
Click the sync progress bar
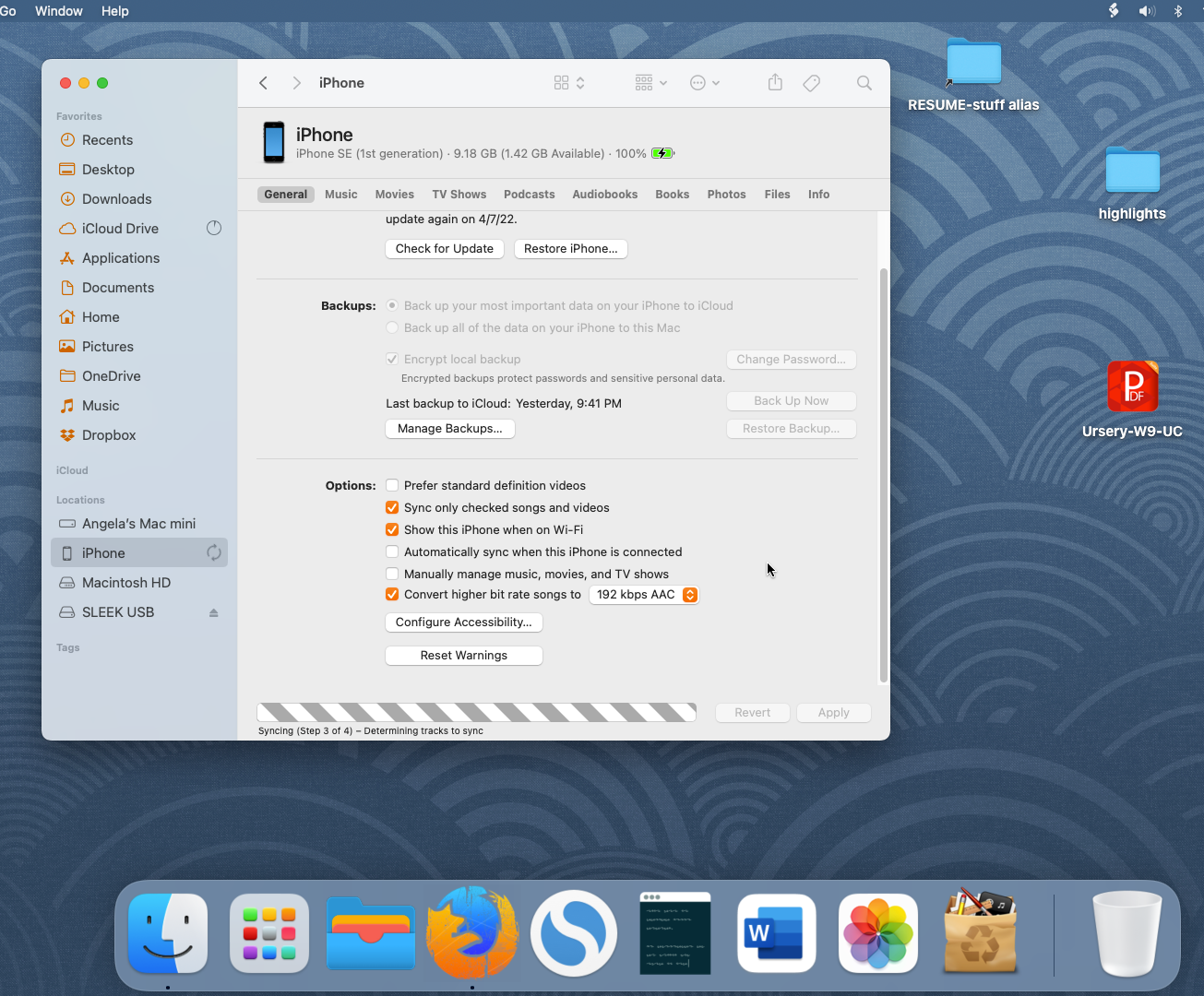pyautogui.click(x=476, y=712)
